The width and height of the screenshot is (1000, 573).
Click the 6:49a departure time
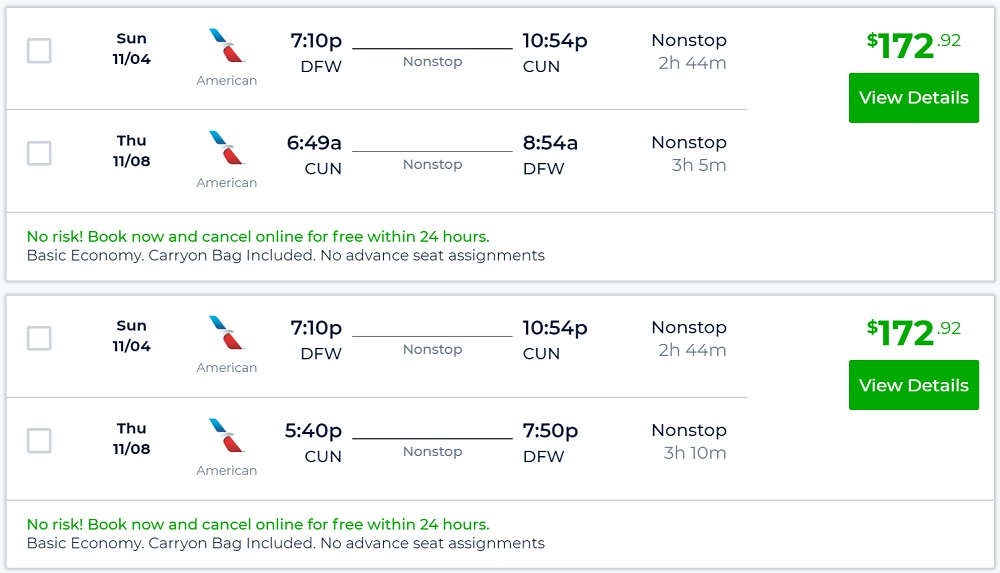pyautogui.click(x=314, y=143)
